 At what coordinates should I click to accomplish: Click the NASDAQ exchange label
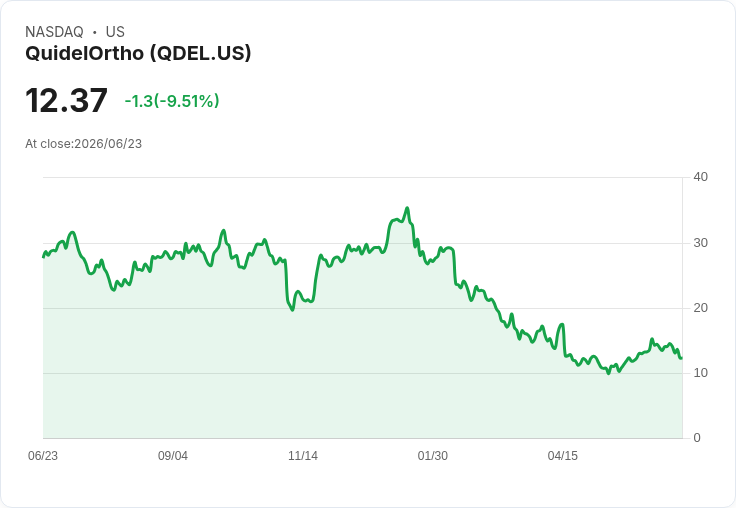click(54, 32)
